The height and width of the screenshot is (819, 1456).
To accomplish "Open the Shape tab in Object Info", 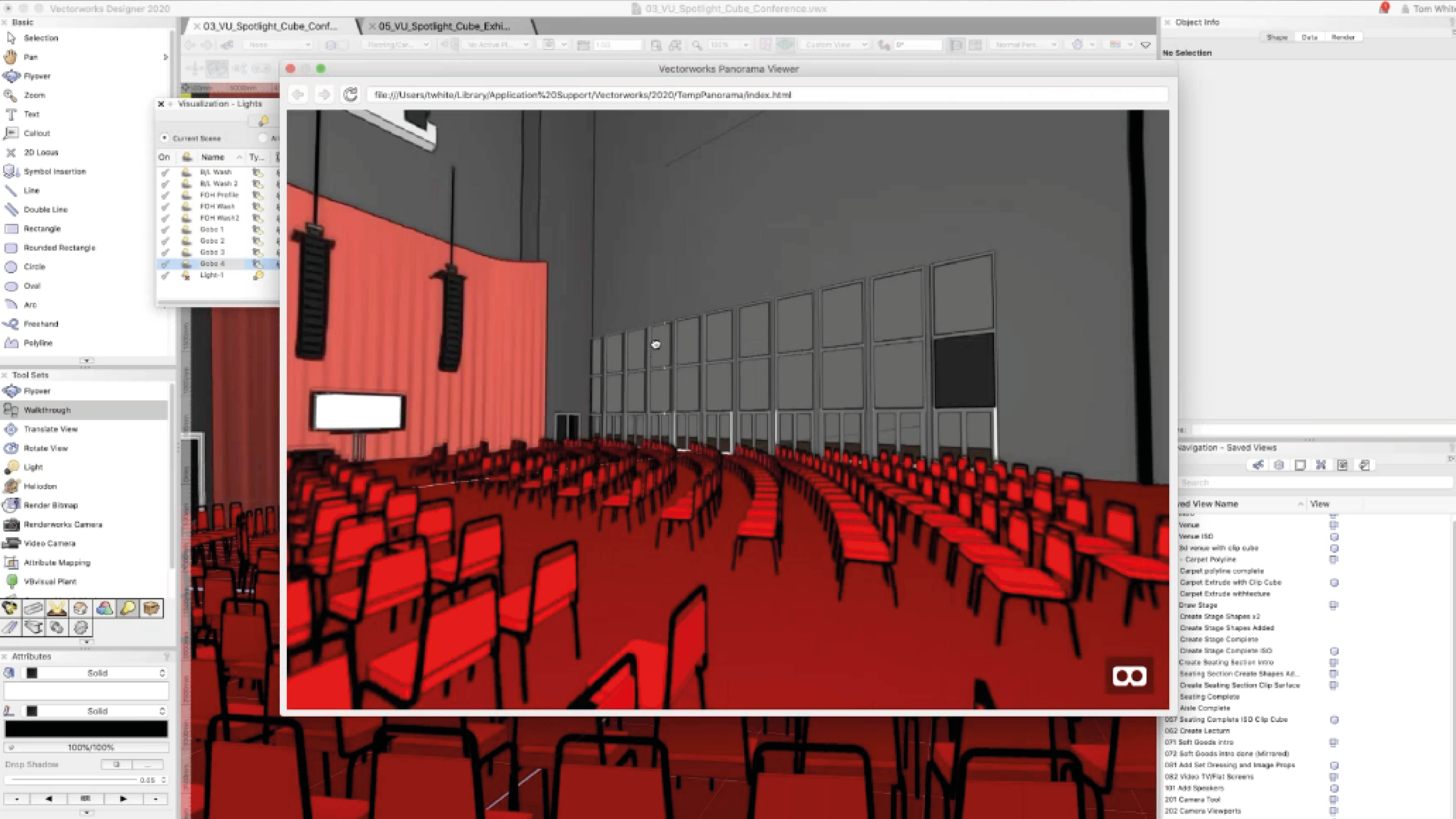I will point(1277,37).
